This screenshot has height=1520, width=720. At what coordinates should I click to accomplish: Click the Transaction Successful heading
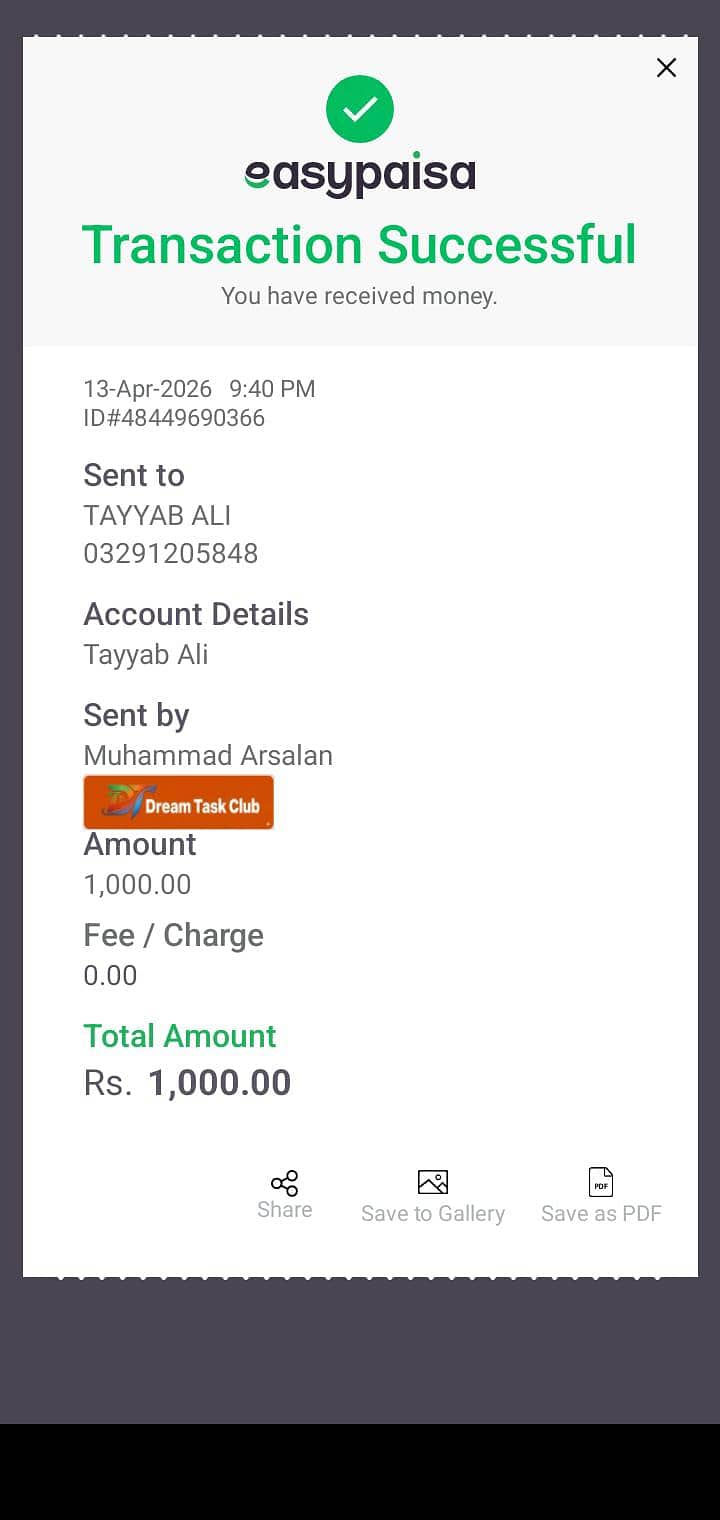[359, 245]
